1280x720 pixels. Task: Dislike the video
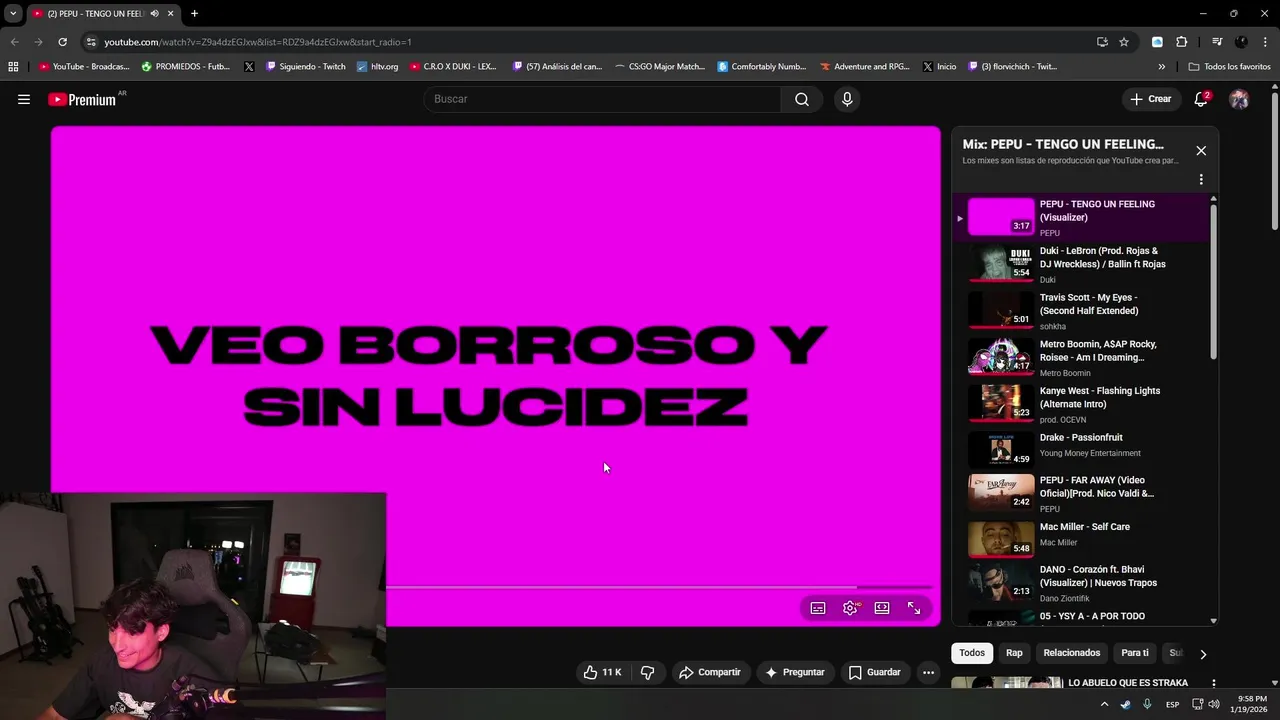point(647,673)
